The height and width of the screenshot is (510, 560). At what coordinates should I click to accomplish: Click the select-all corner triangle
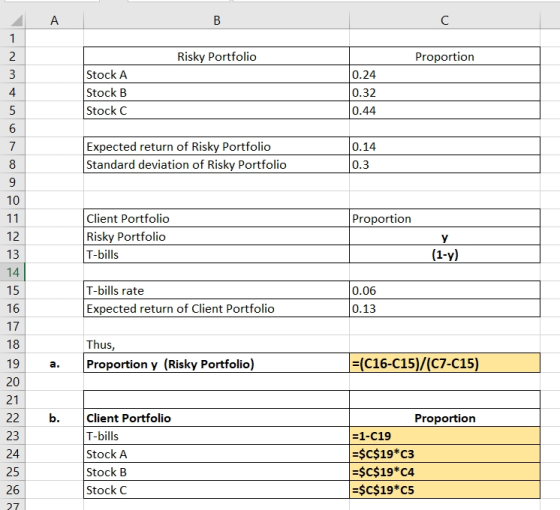click(17, 21)
